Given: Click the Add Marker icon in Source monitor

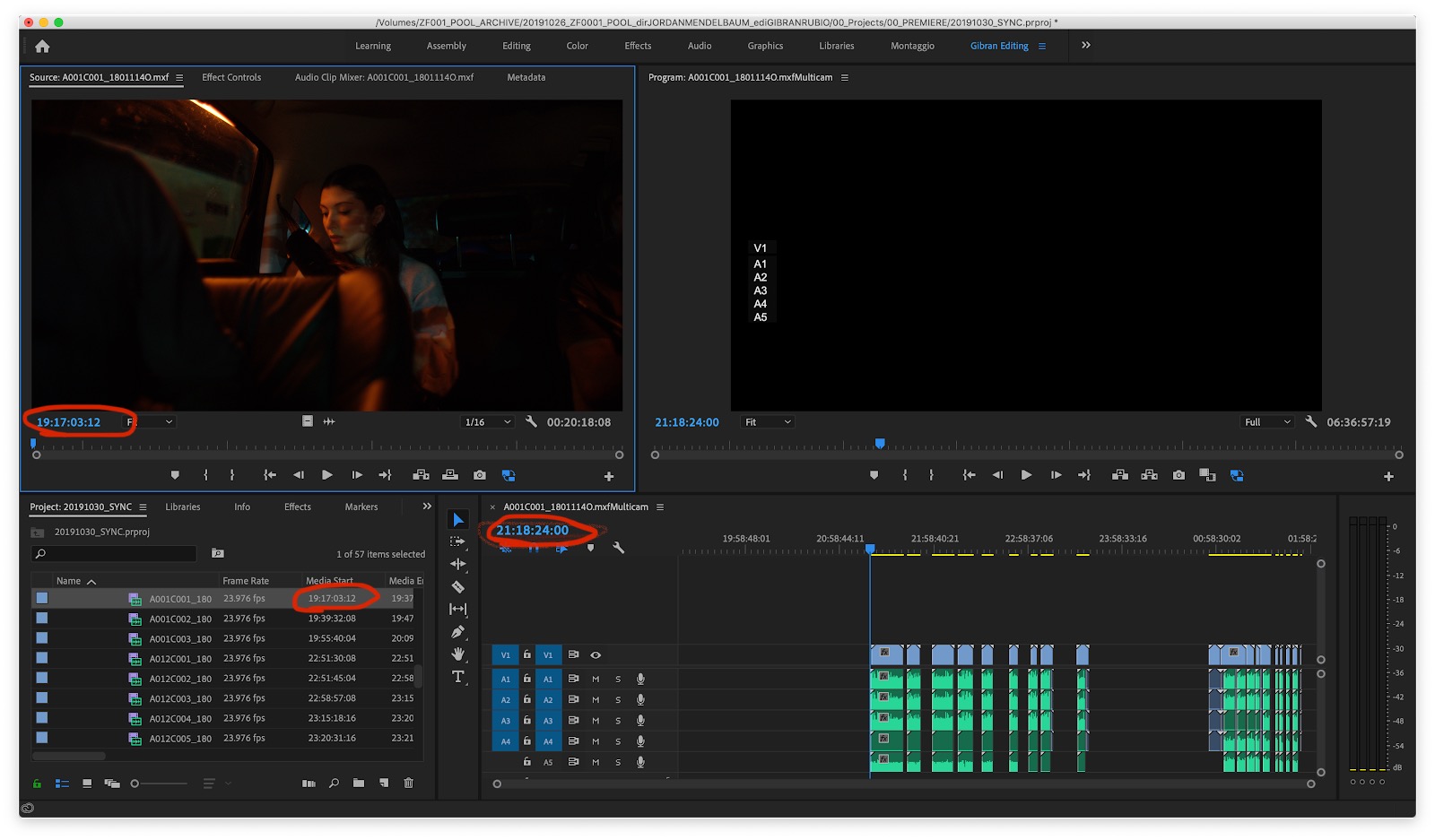Looking at the screenshot, I should 175,475.
